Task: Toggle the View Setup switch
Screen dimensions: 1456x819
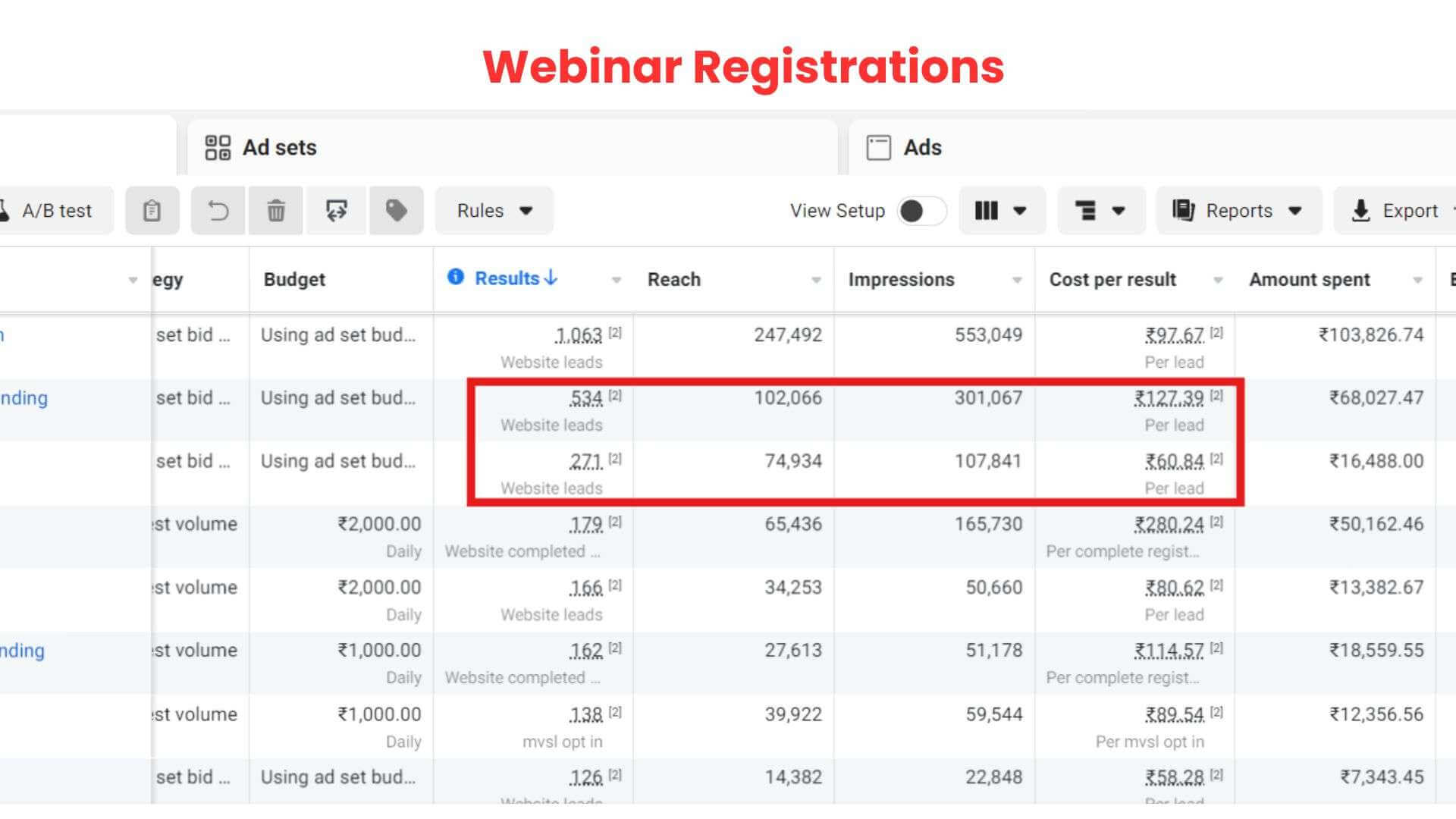Action: pos(921,211)
